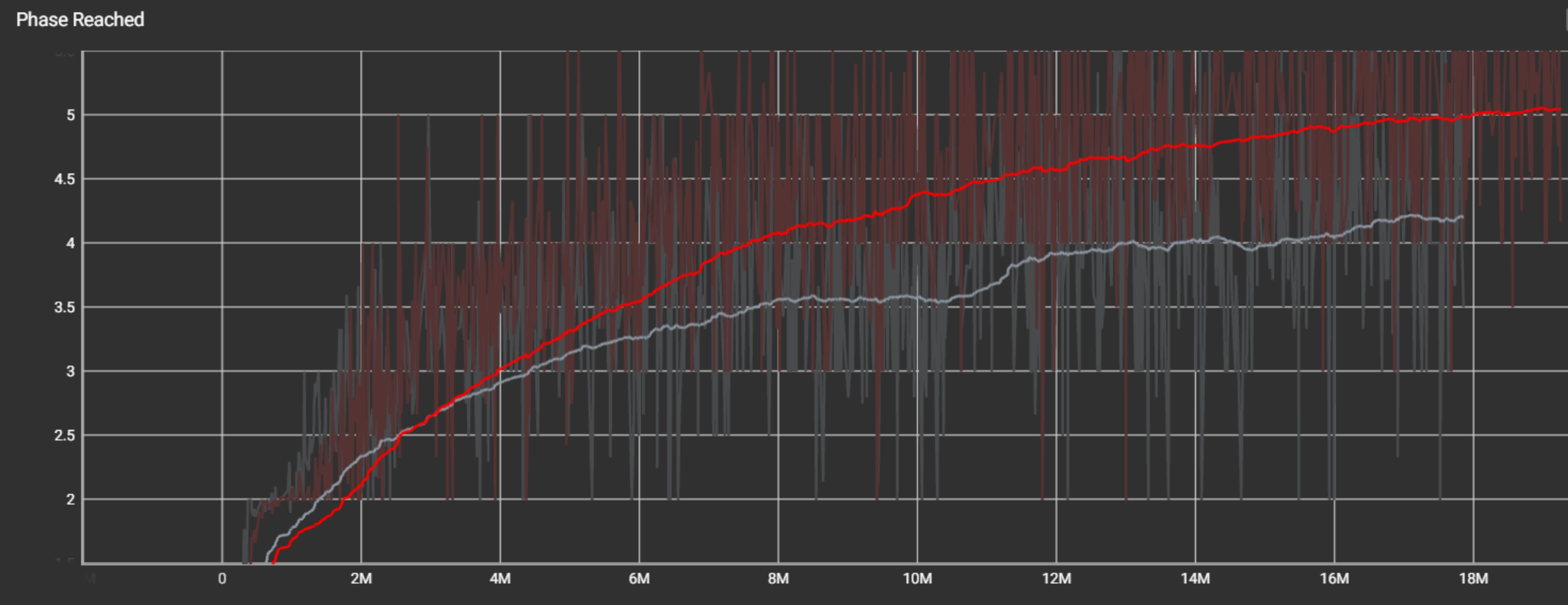This screenshot has width=1568, height=605.
Task: Click the 5 y-axis tick label
Action: 71,115
